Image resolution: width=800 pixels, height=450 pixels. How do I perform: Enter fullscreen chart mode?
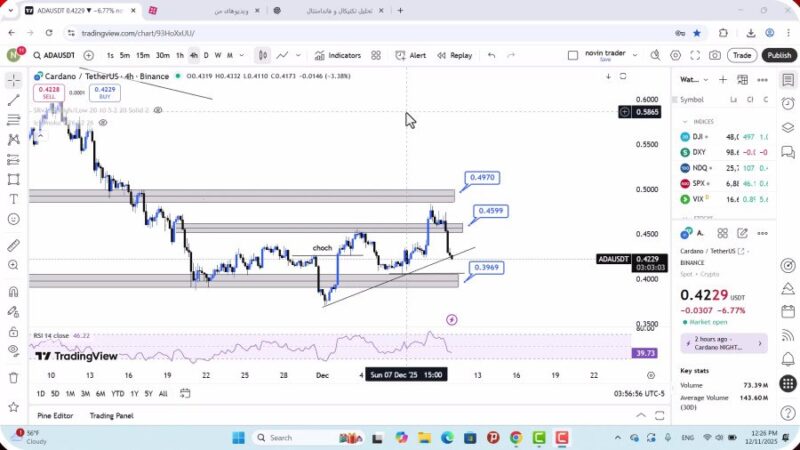coord(695,56)
